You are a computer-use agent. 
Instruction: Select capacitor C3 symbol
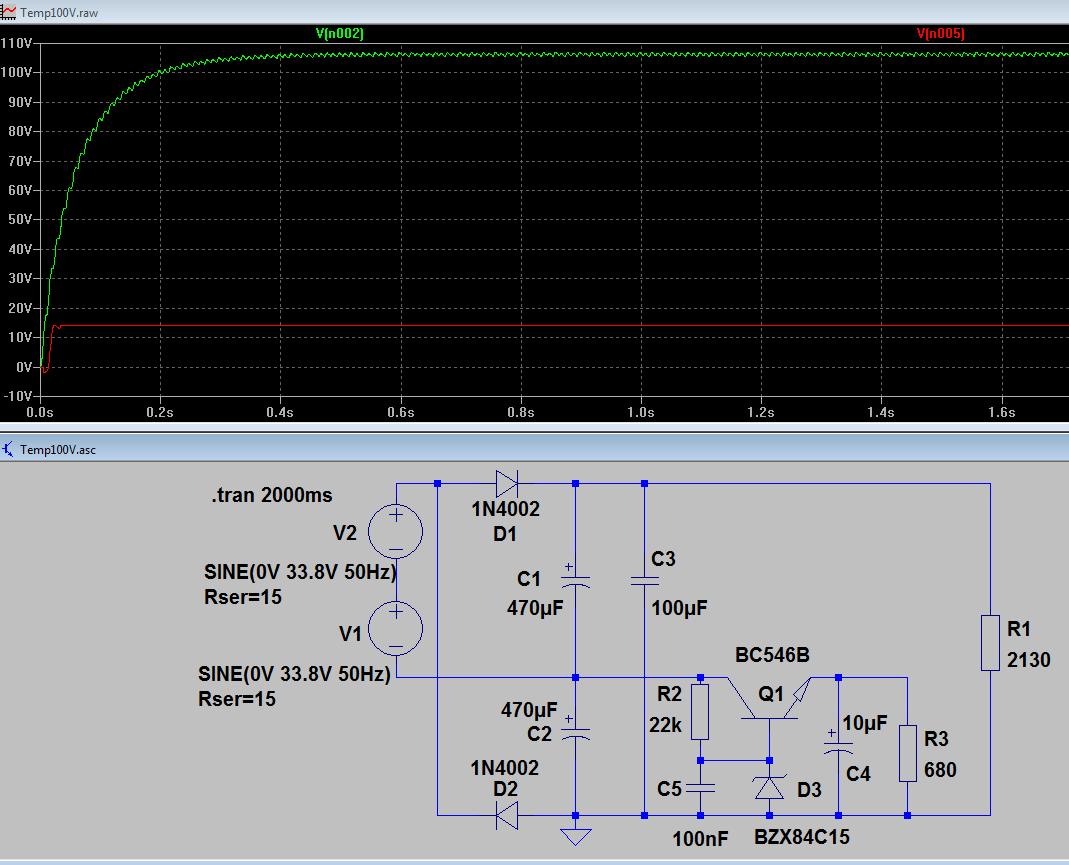click(x=644, y=581)
